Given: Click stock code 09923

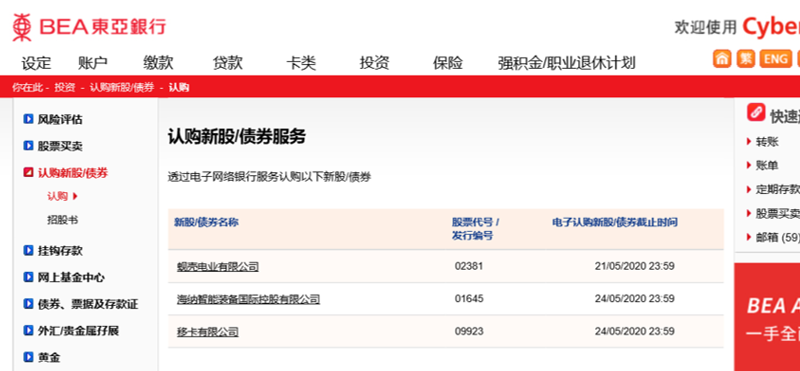Looking at the screenshot, I should tap(469, 331).
